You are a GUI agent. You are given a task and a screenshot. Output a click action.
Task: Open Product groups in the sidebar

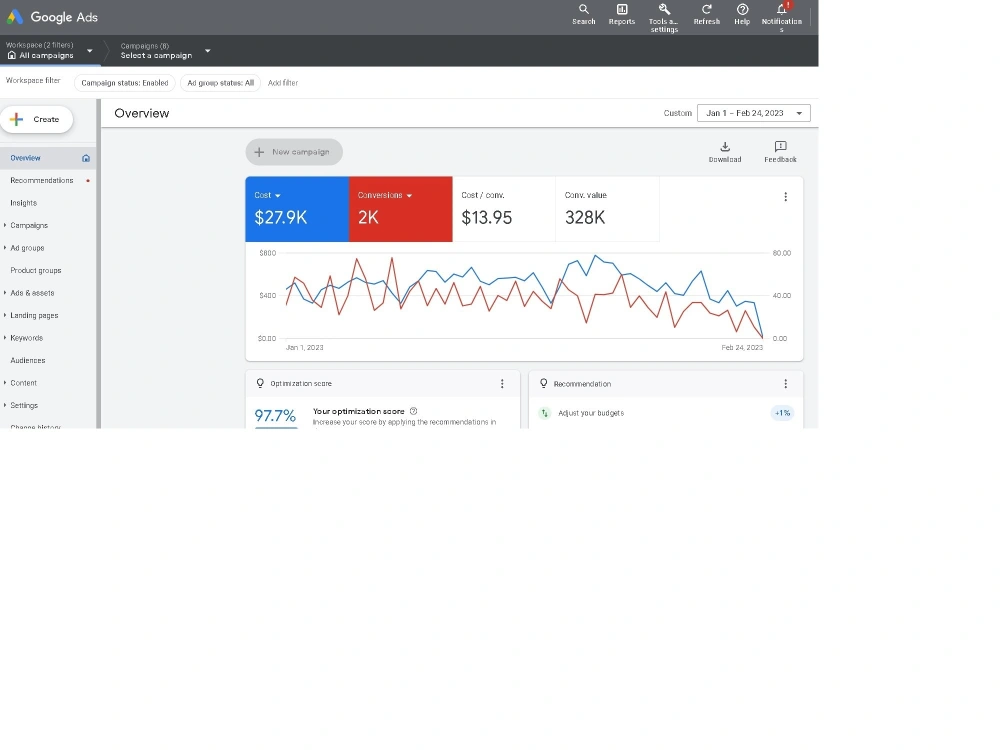pos(36,270)
